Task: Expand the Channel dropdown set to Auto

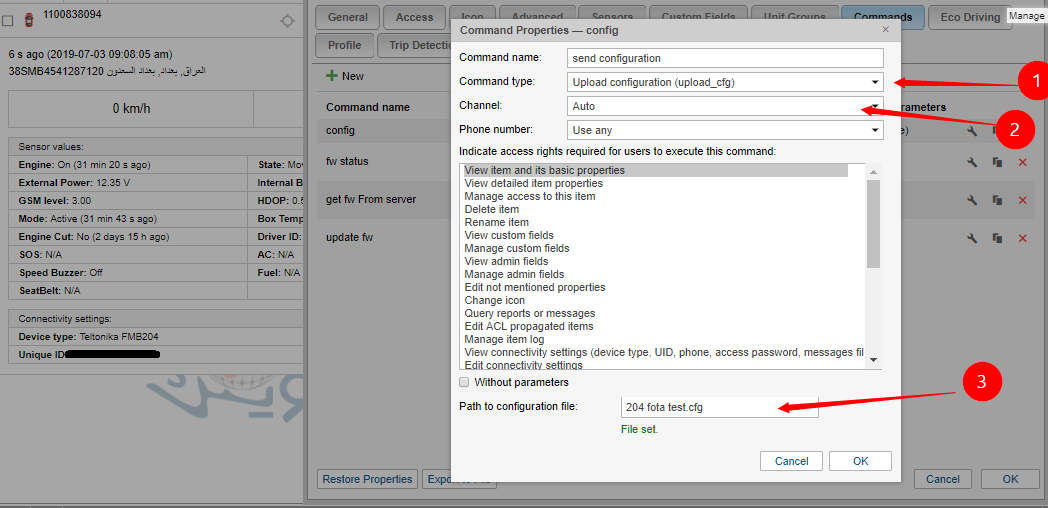Action: [725, 106]
